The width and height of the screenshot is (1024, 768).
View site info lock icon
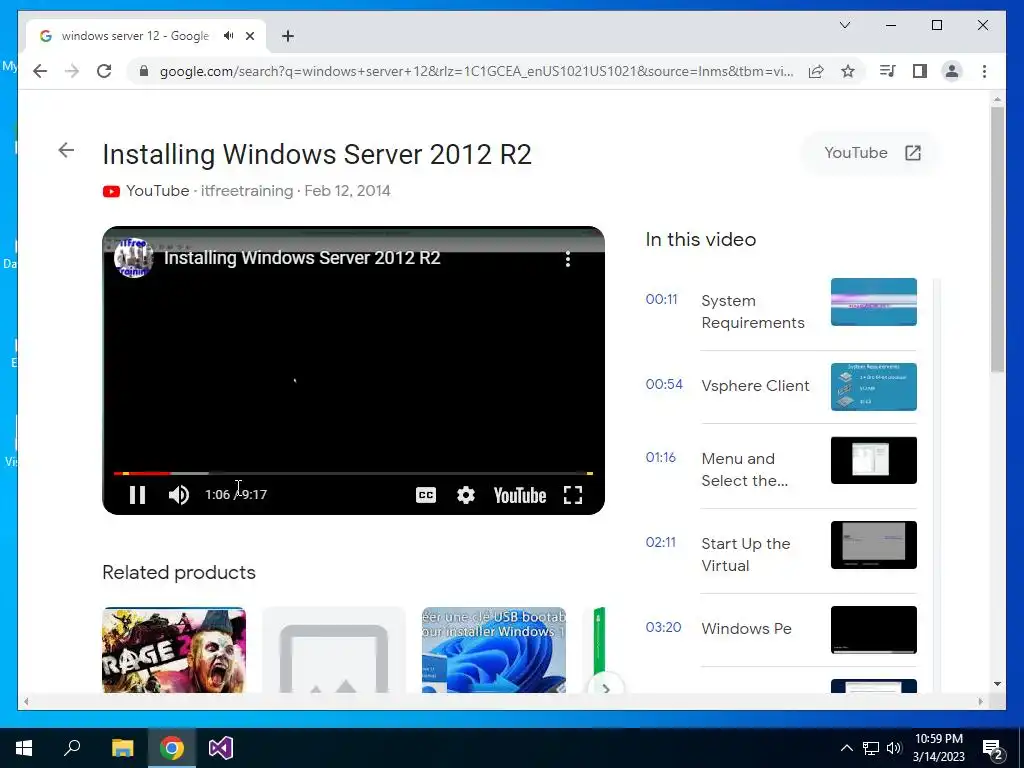[x=144, y=71]
